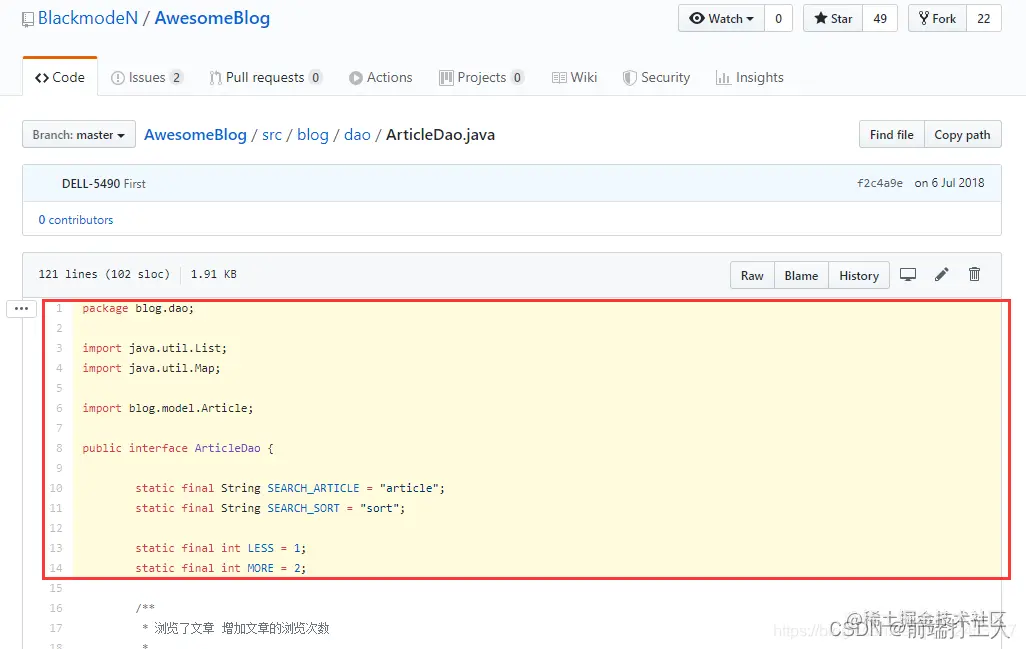
Task: Select line number 8
Action: pyautogui.click(x=59, y=448)
